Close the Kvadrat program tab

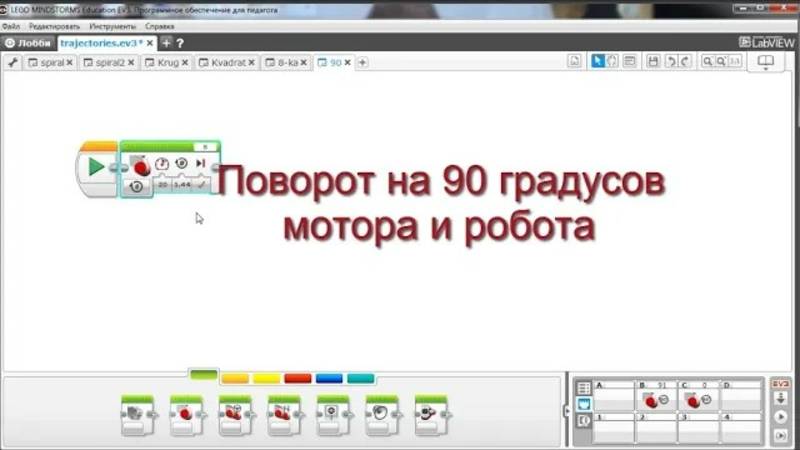point(251,62)
